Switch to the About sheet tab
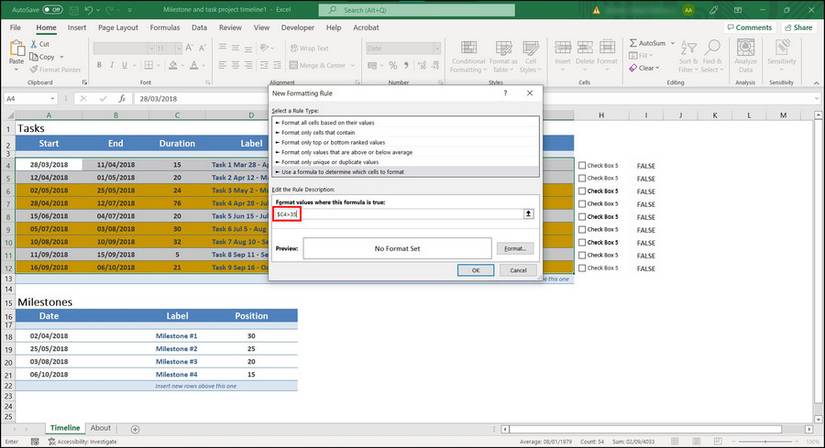The height and width of the screenshot is (448, 825). (101, 428)
